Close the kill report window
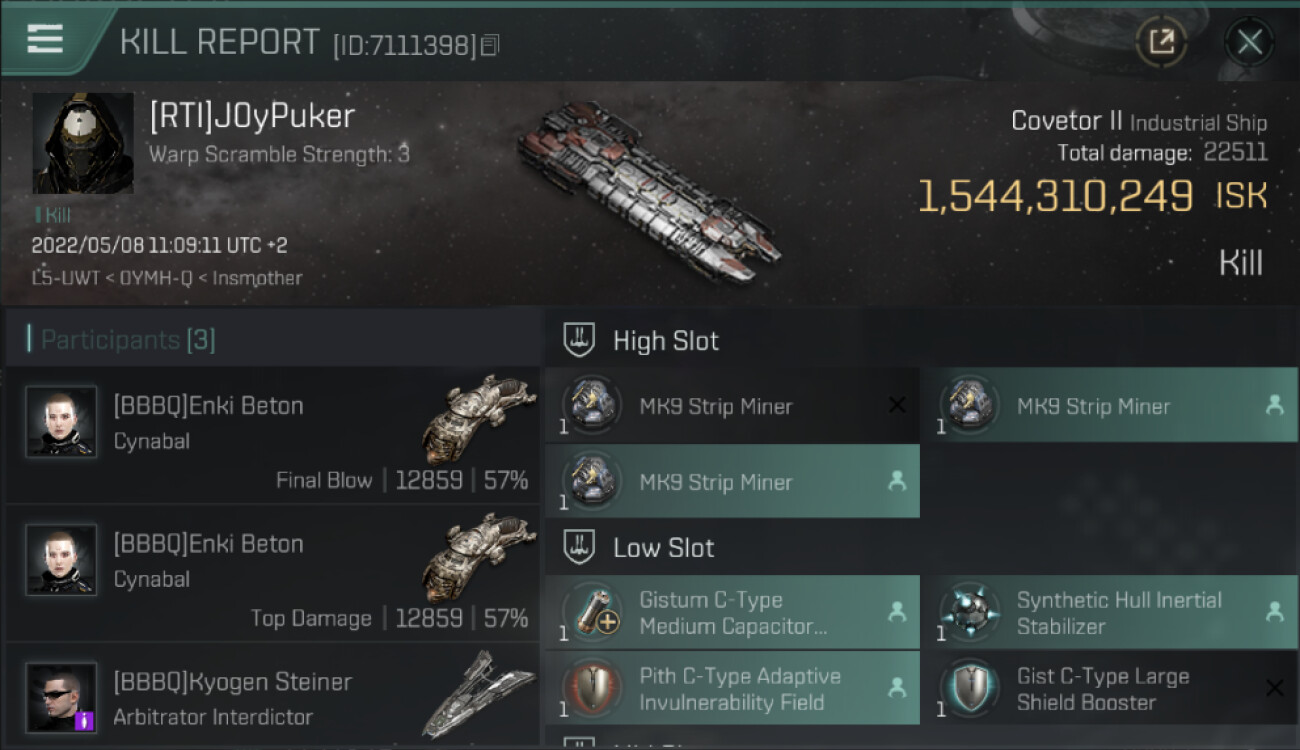This screenshot has width=1300, height=750. click(1249, 42)
